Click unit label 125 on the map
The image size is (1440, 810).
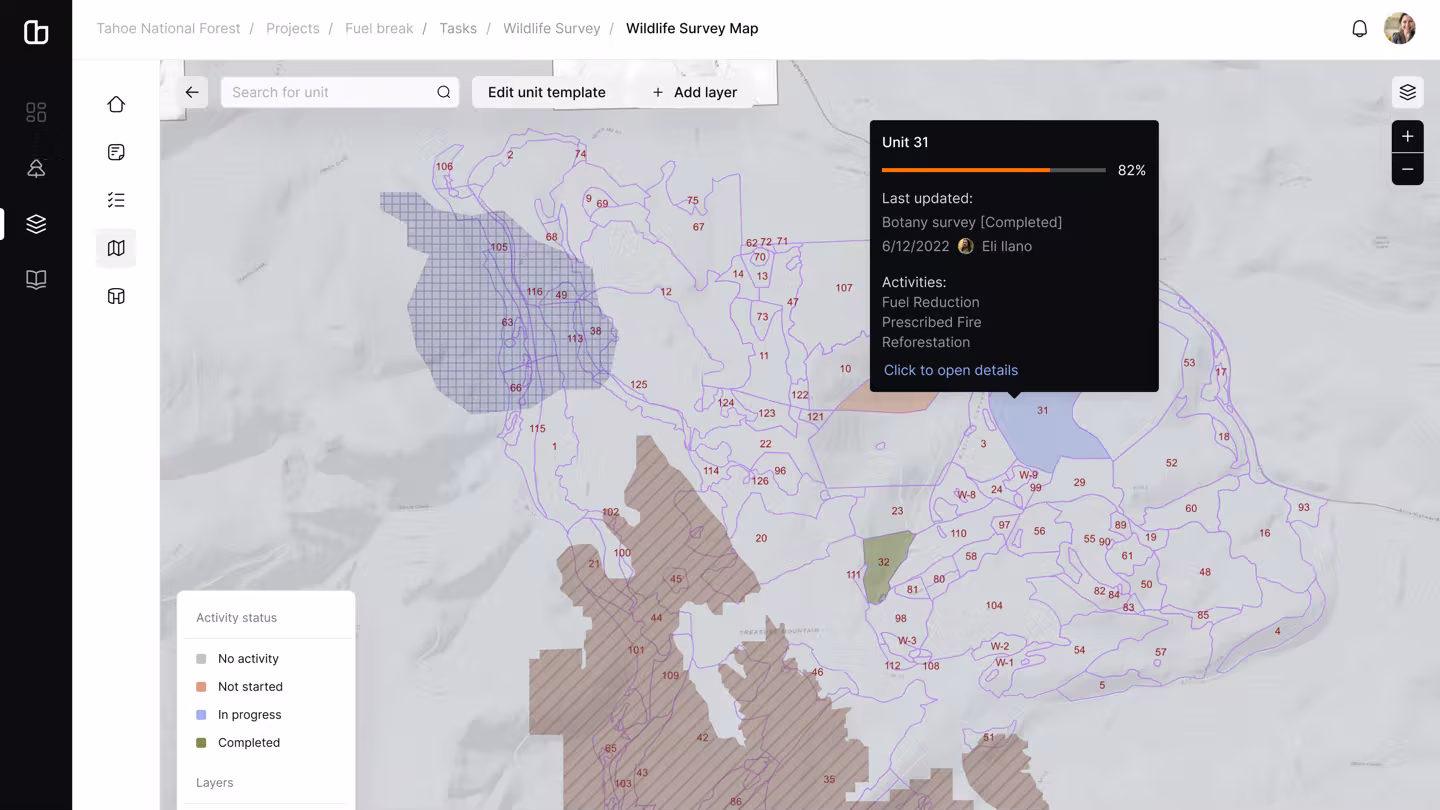pos(638,384)
